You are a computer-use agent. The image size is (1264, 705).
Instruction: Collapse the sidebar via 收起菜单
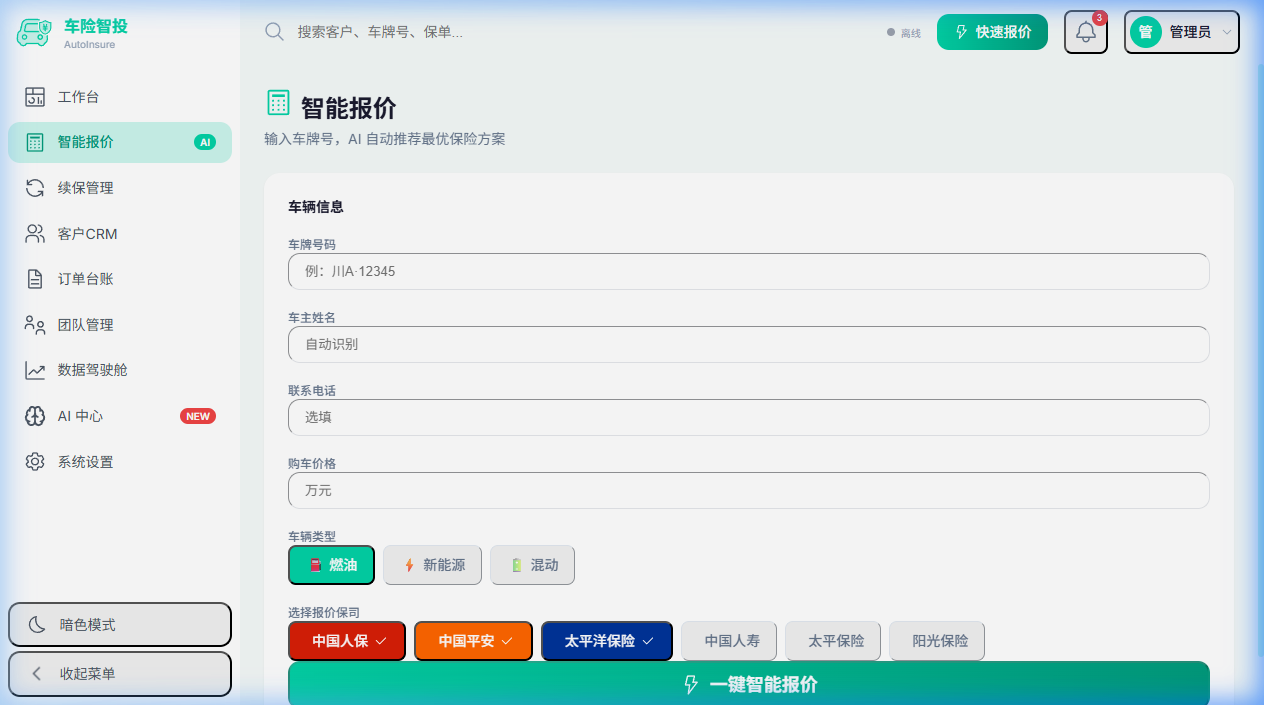[x=119, y=674]
